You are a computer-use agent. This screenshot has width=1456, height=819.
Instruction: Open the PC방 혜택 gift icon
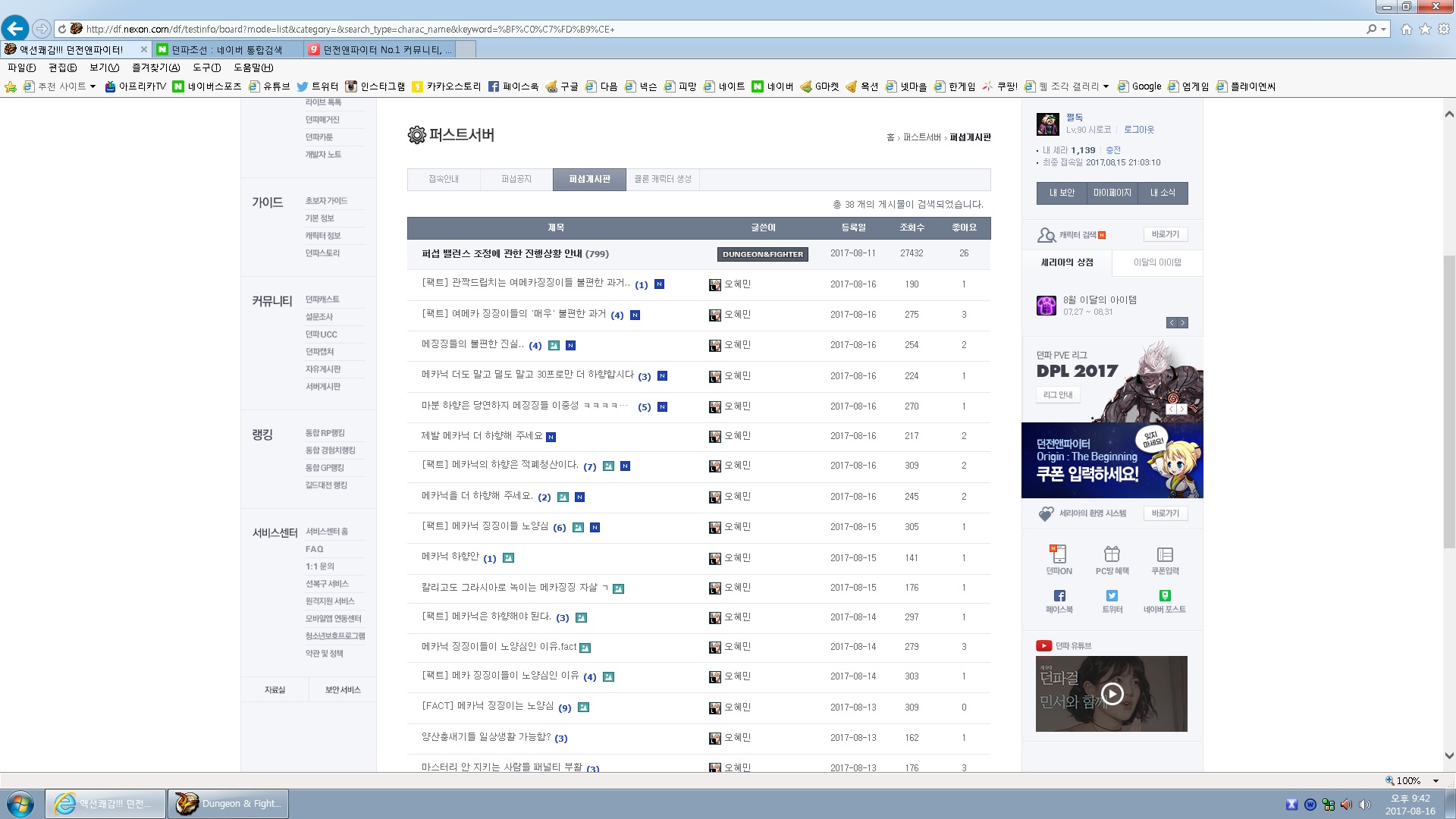1112,554
